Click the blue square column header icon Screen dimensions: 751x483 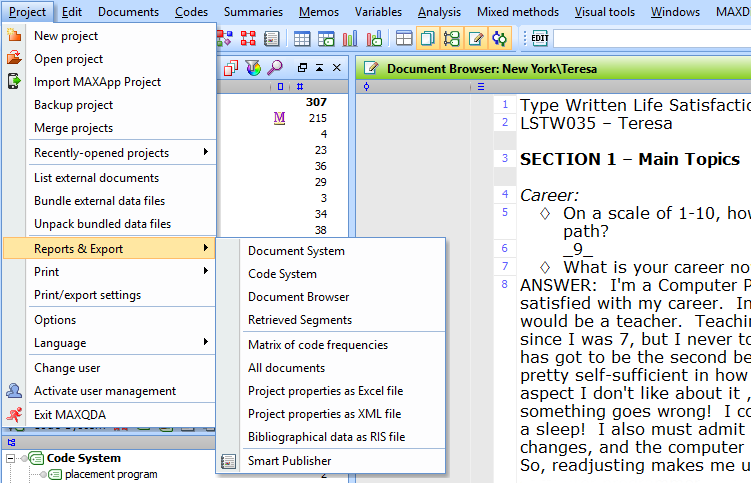pyautogui.click(x=280, y=87)
